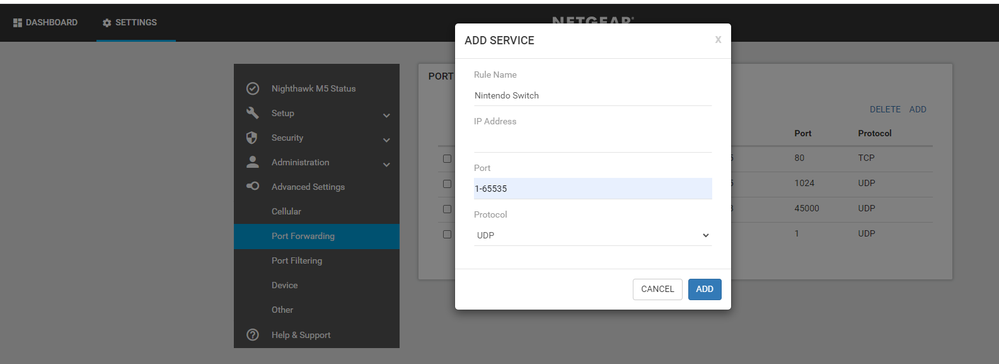Click the Administration person icon
999x364 pixels.
[x=252, y=162]
